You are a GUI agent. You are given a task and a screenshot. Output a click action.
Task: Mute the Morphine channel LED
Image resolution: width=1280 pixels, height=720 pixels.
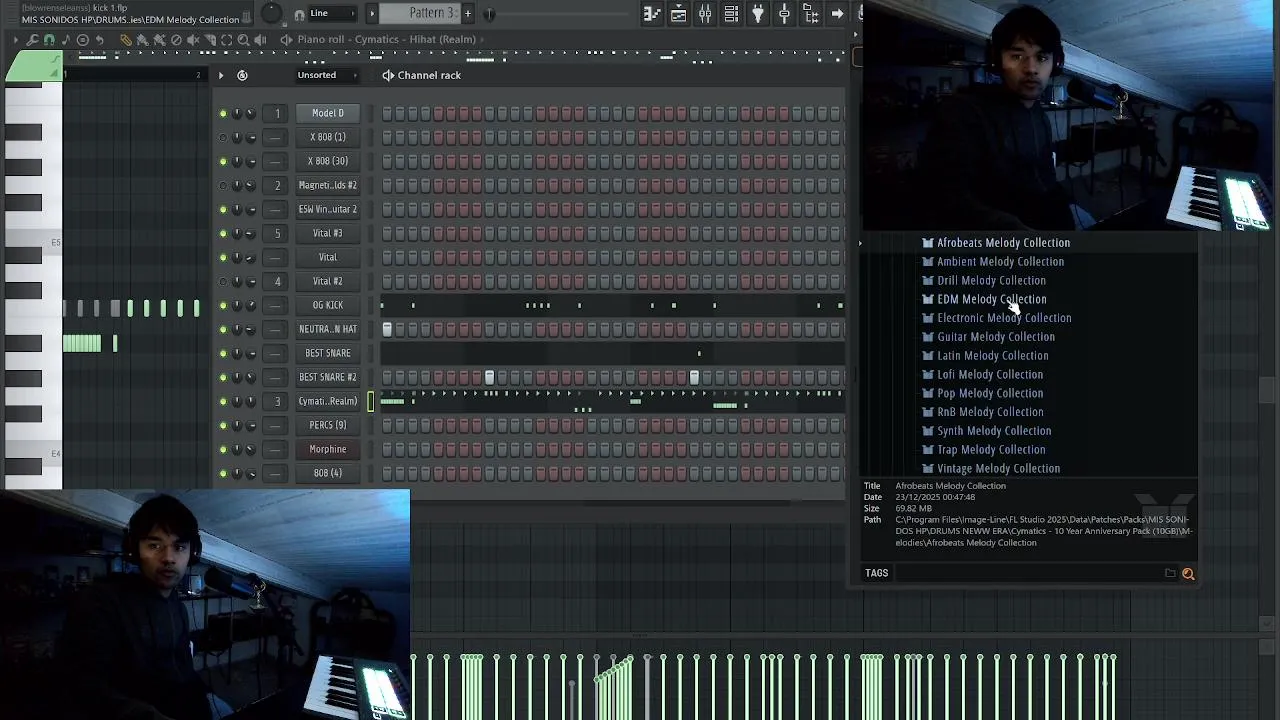tap(223, 449)
